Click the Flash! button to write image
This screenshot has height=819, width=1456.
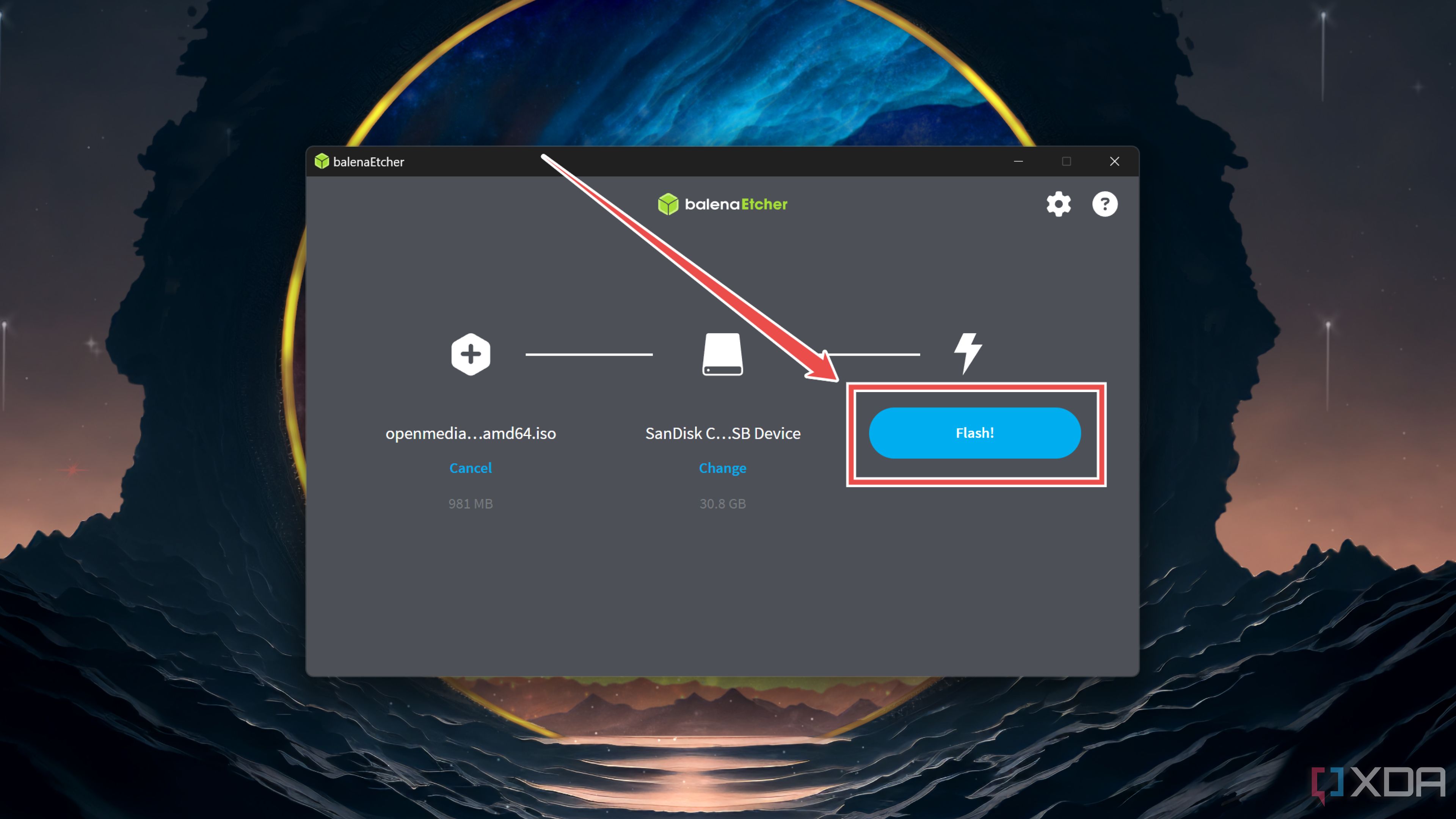coord(974,432)
